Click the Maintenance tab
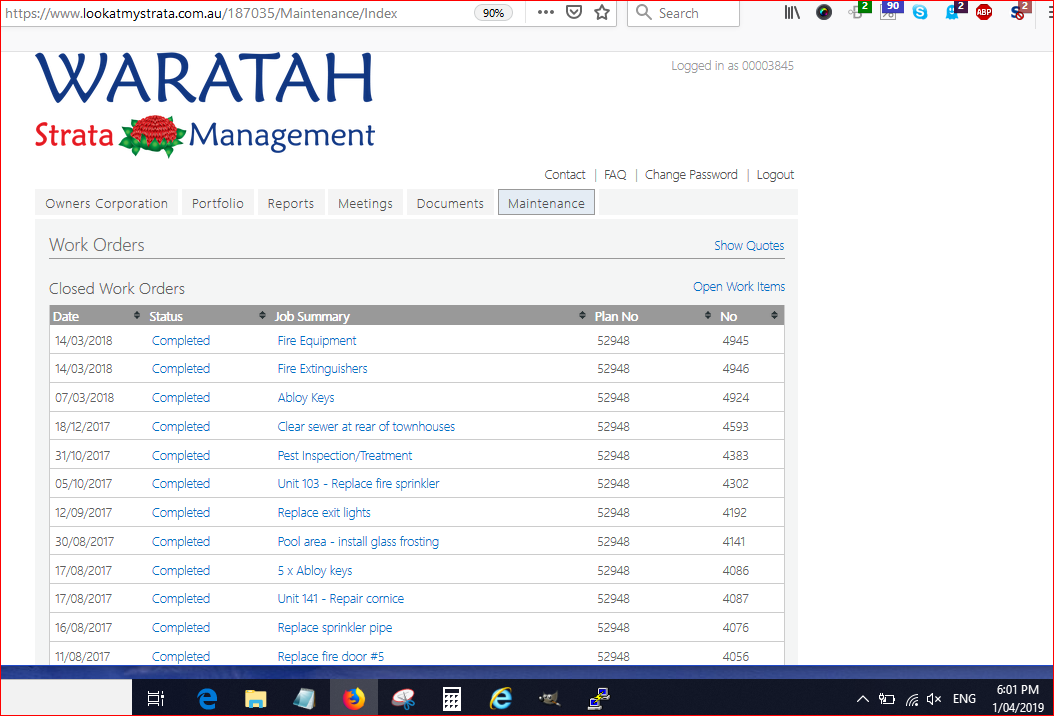 546,203
